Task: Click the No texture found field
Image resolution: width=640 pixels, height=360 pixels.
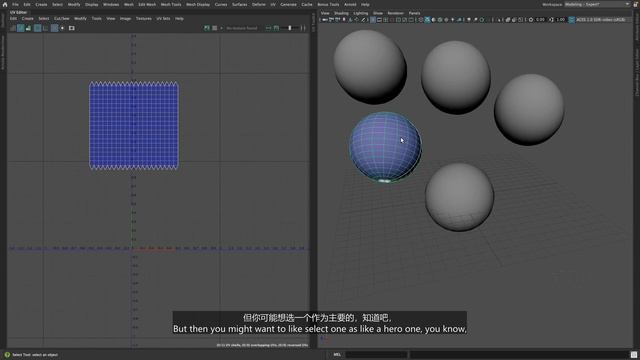Action: 242,28
